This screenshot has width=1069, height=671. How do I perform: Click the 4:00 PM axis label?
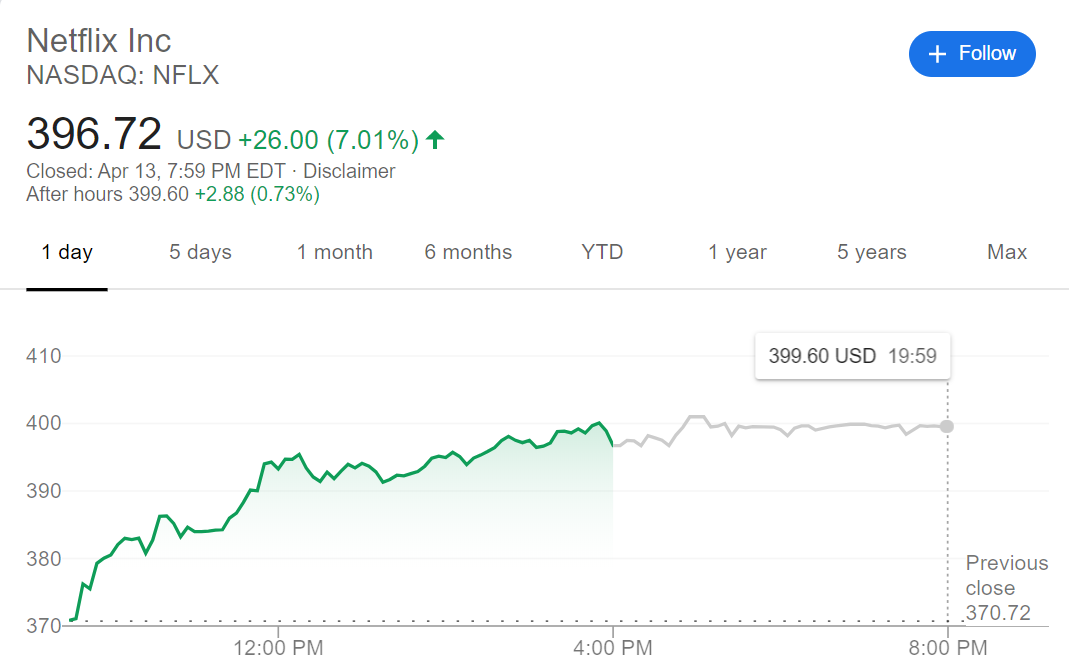click(x=613, y=647)
